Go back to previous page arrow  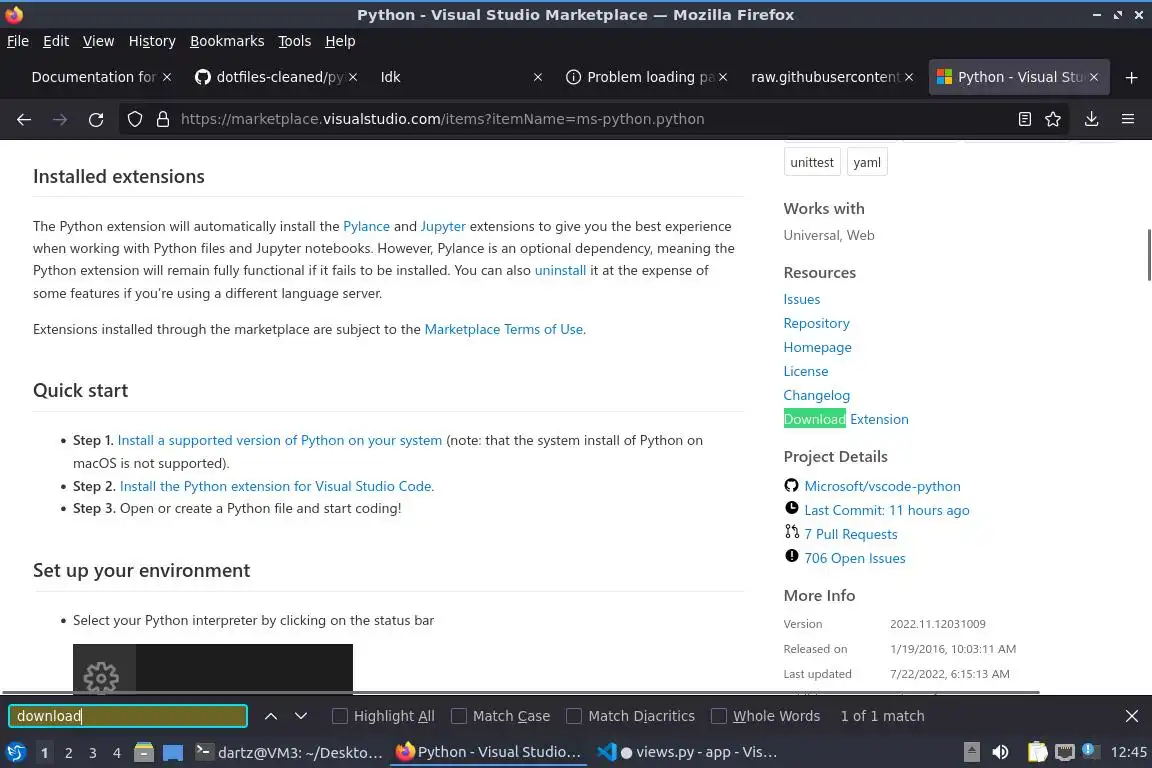(x=24, y=119)
